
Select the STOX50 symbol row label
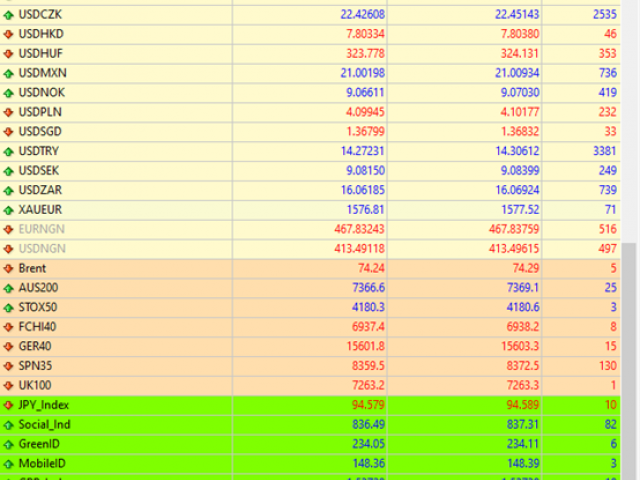tap(38, 308)
